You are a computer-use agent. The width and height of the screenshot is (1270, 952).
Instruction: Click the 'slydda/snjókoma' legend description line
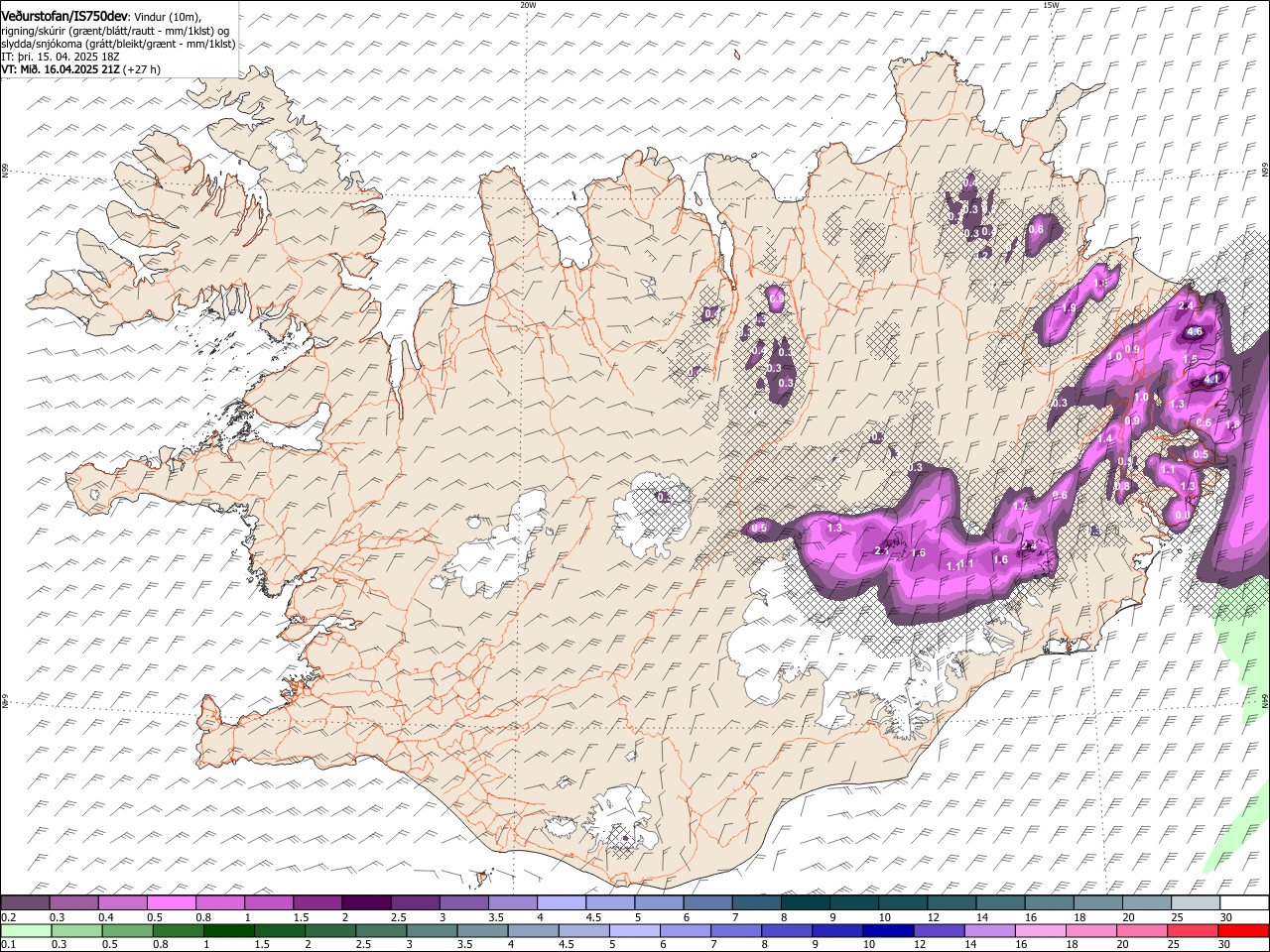119,44
